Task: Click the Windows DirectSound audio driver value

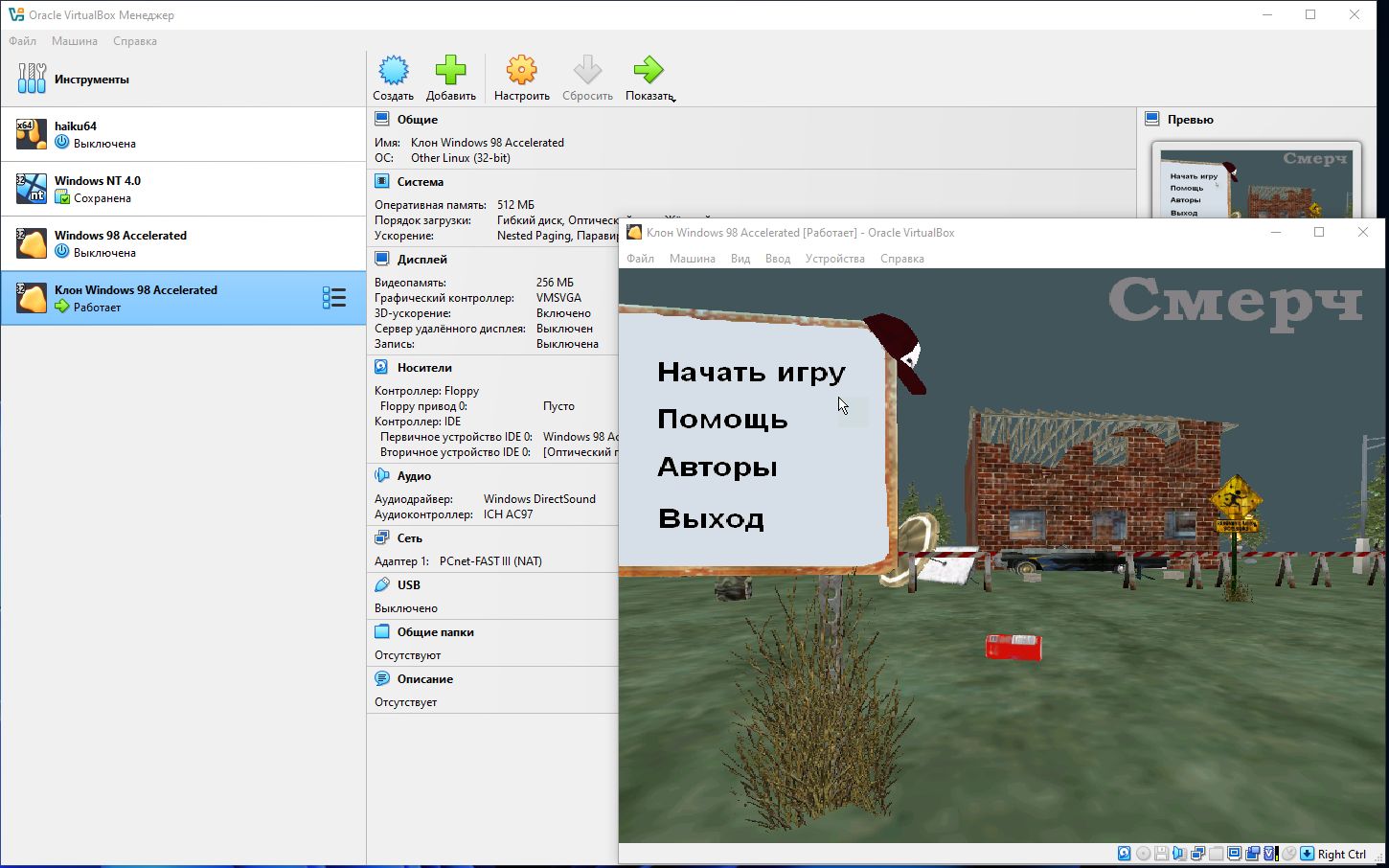Action: pyautogui.click(x=539, y=499)
